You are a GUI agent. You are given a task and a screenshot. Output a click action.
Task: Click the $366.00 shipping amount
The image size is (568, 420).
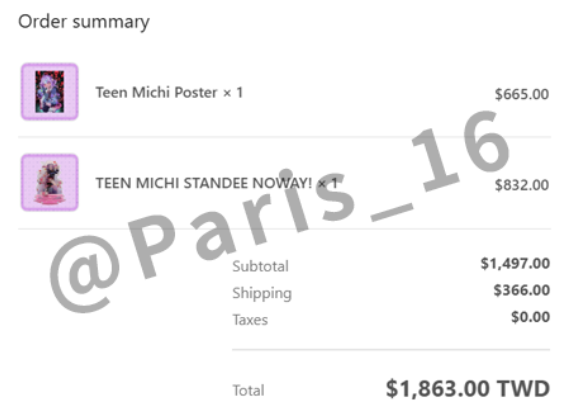pyautogui.click(x=522, y=290)
